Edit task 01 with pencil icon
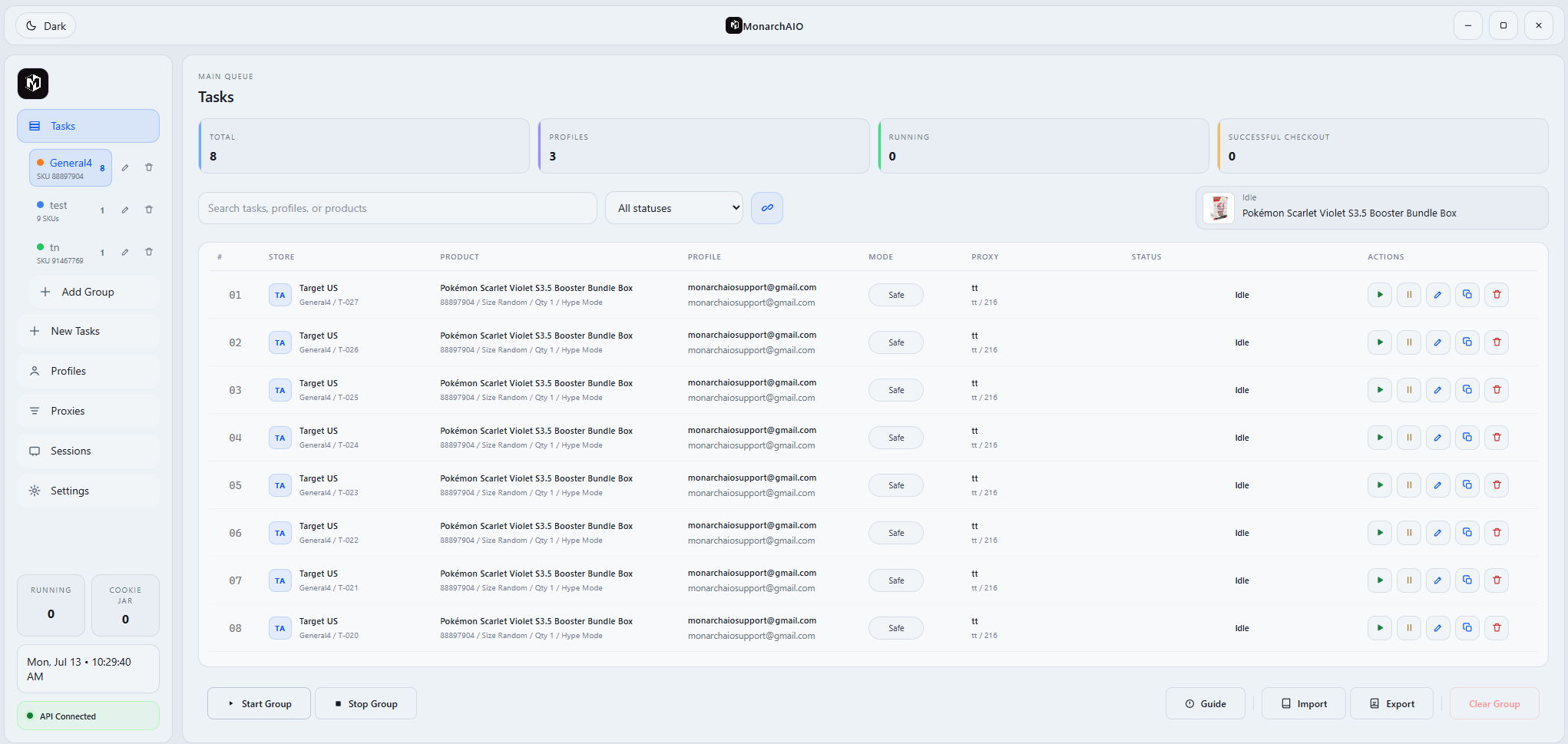 1438,295
